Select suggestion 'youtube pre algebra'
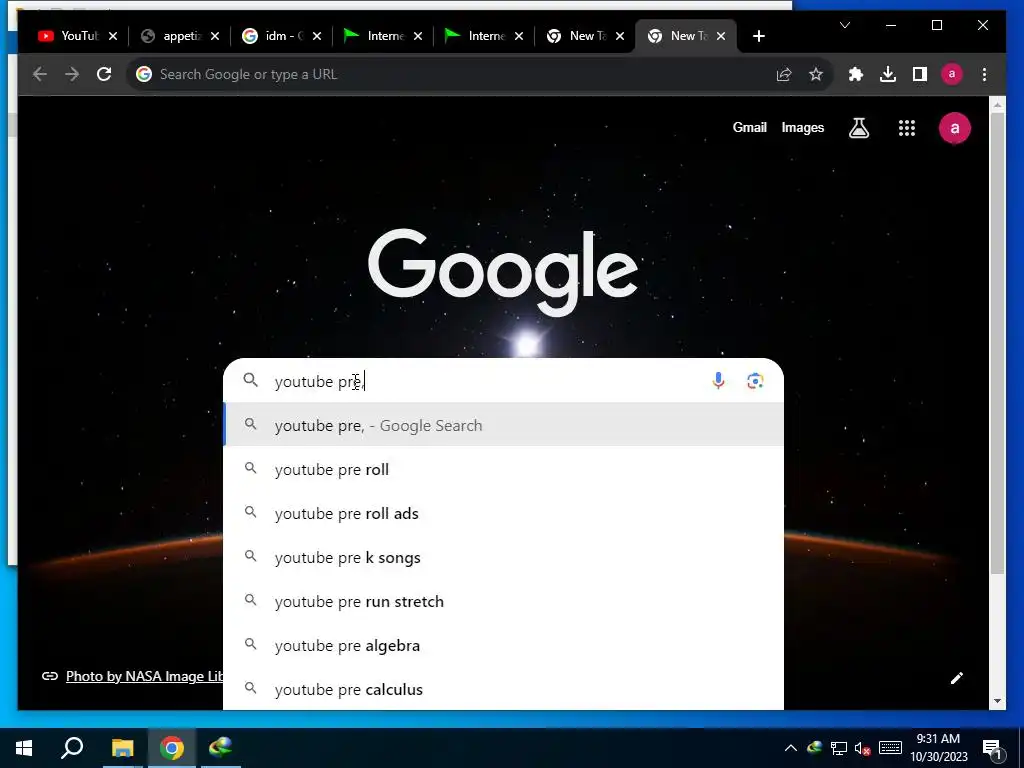The width and height of the screenshot is (1024, 768). [503, 645]
